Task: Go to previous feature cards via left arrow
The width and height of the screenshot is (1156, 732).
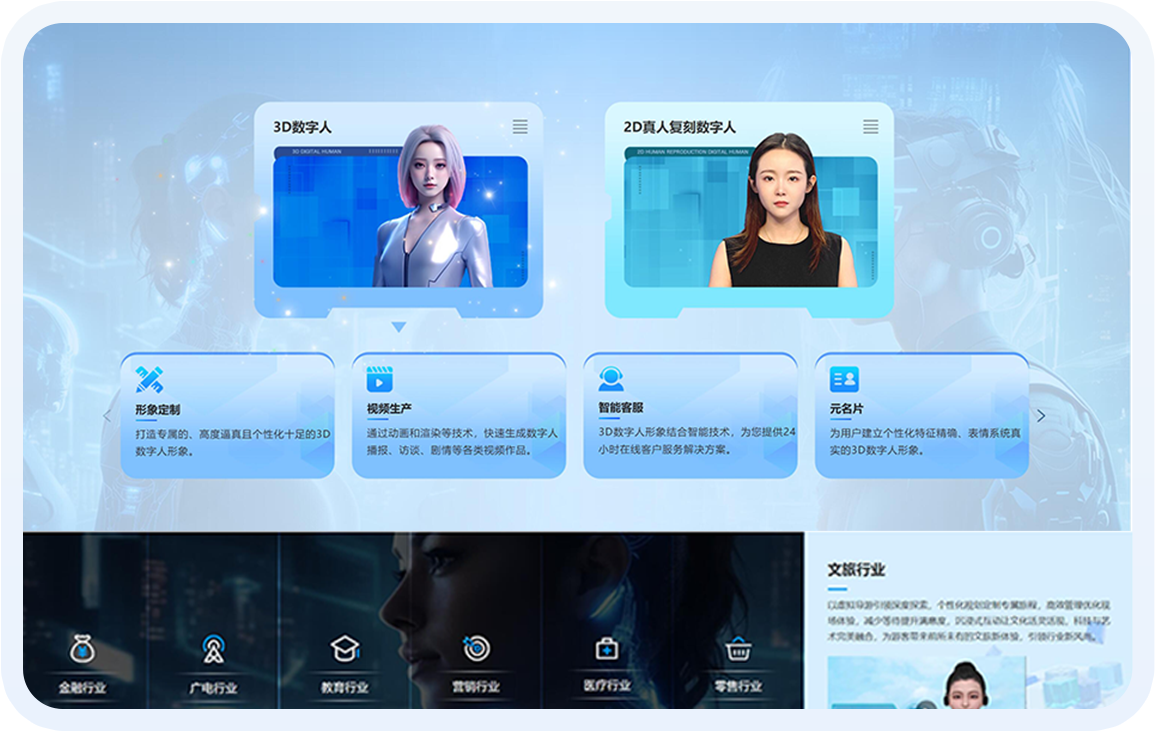Action: 108,416
